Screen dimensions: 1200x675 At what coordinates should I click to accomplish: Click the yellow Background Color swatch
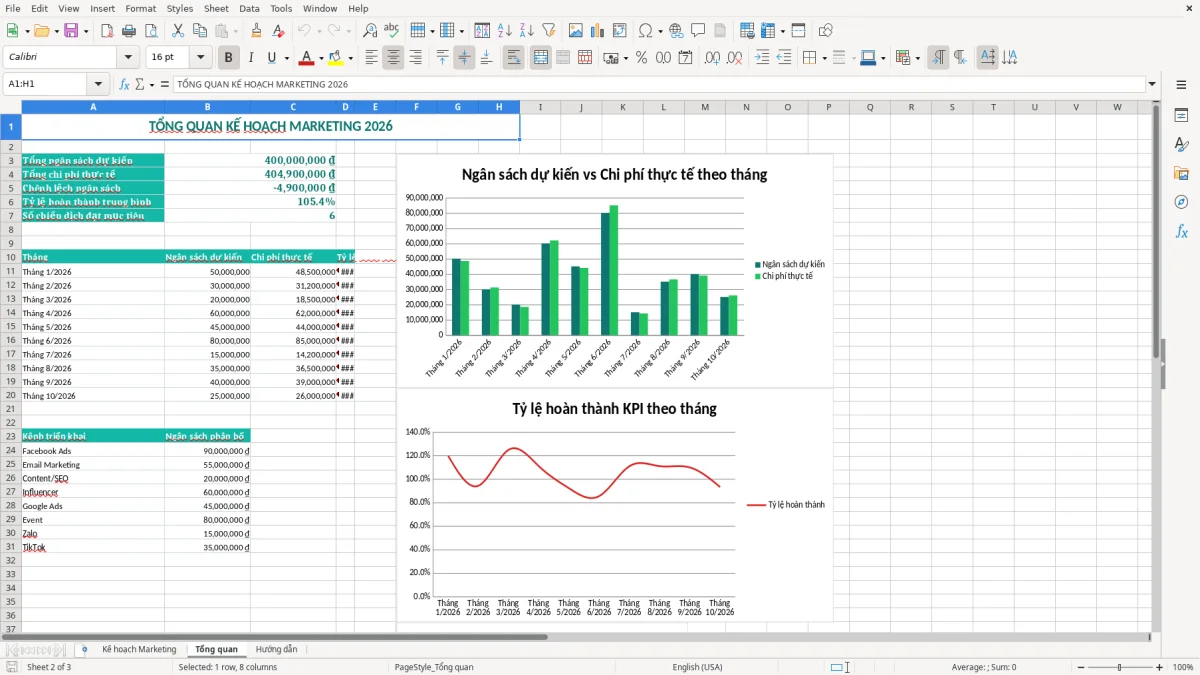(x=335, y=58)
